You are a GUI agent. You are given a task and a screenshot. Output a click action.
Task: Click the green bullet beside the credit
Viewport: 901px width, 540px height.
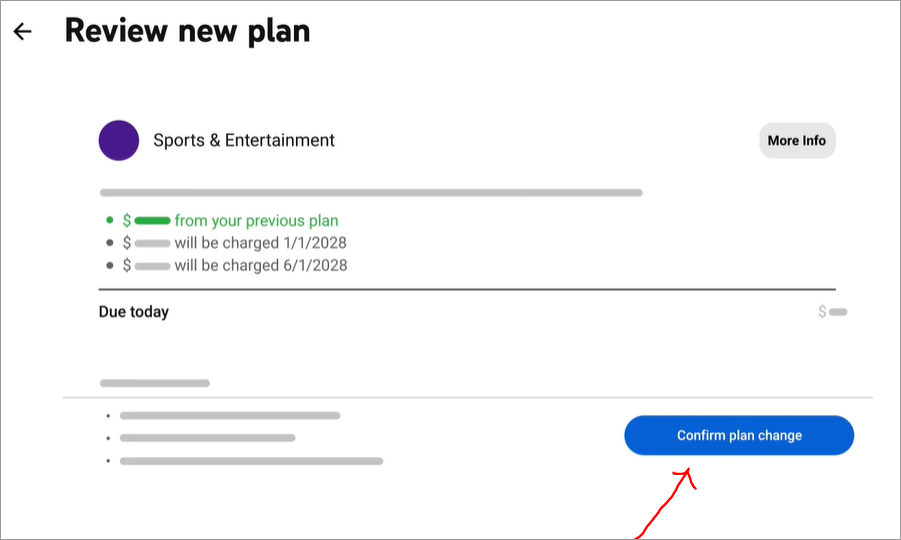click(x=110, y=220)
